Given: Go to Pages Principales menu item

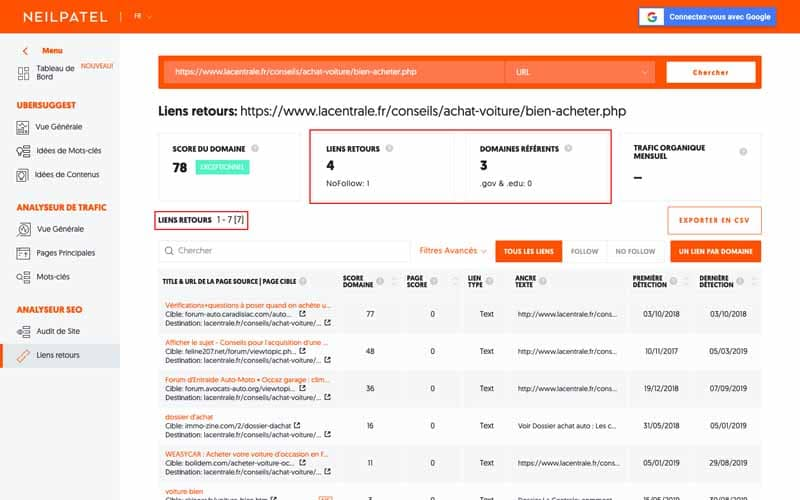Looking at the screenshot, I should pyautogui.click(x=66, y=253).
